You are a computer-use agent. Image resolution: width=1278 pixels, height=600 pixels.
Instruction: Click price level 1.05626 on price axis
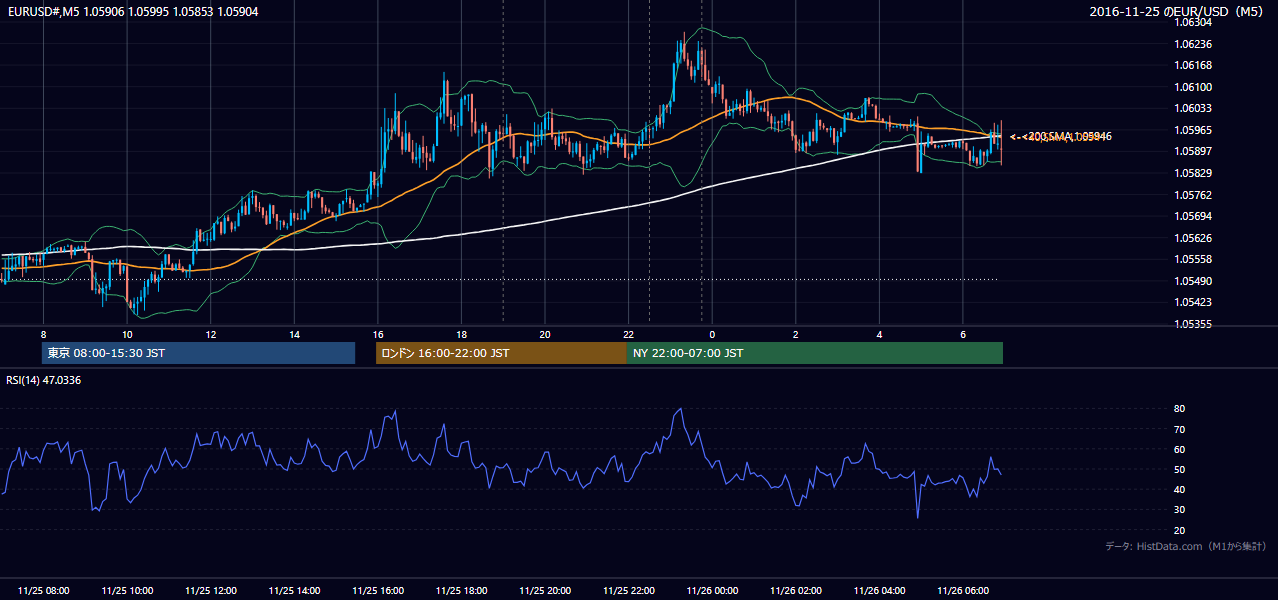coord(1194,238)
